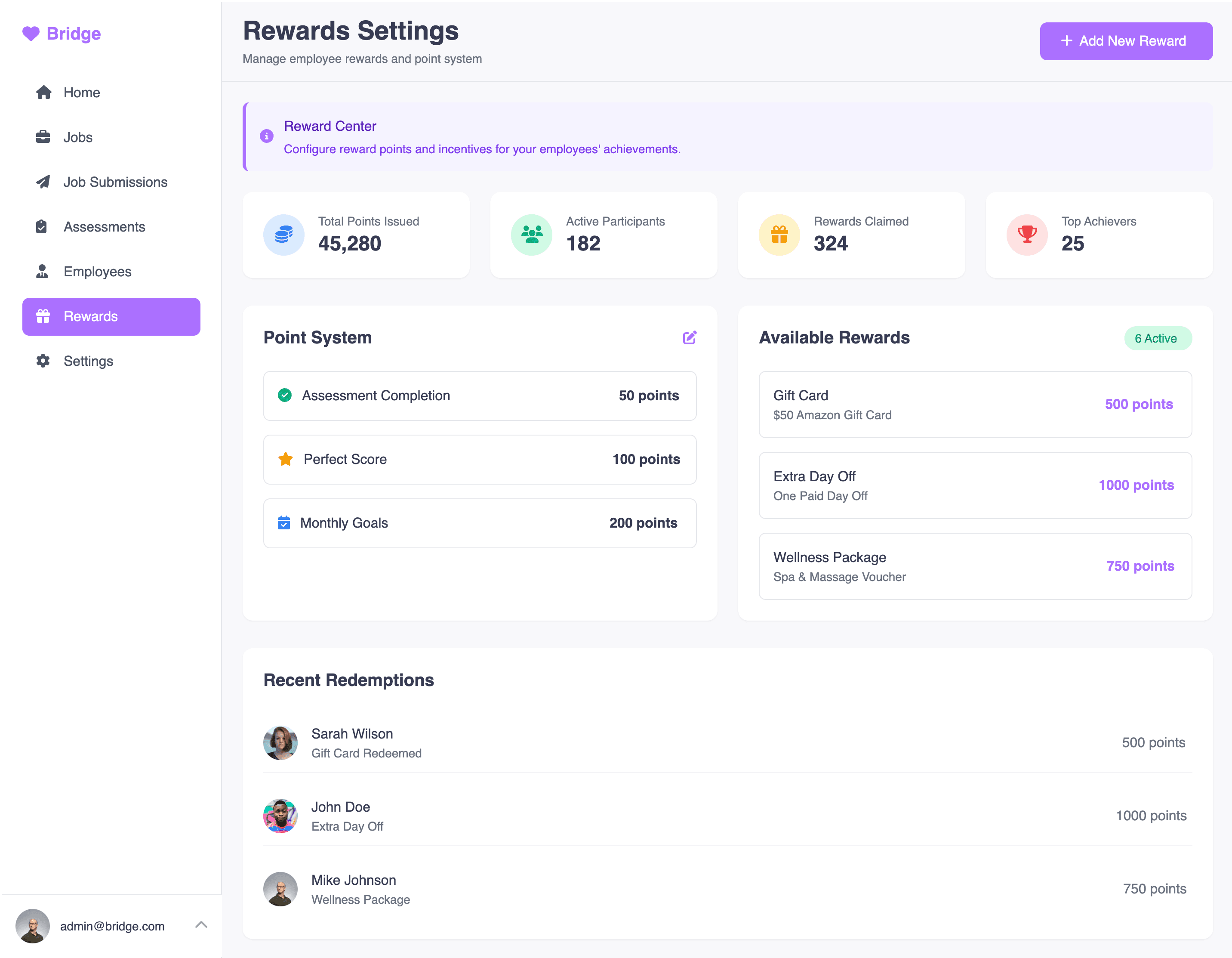Click the Job Submissions paper plane icon

tap(43, 182)
